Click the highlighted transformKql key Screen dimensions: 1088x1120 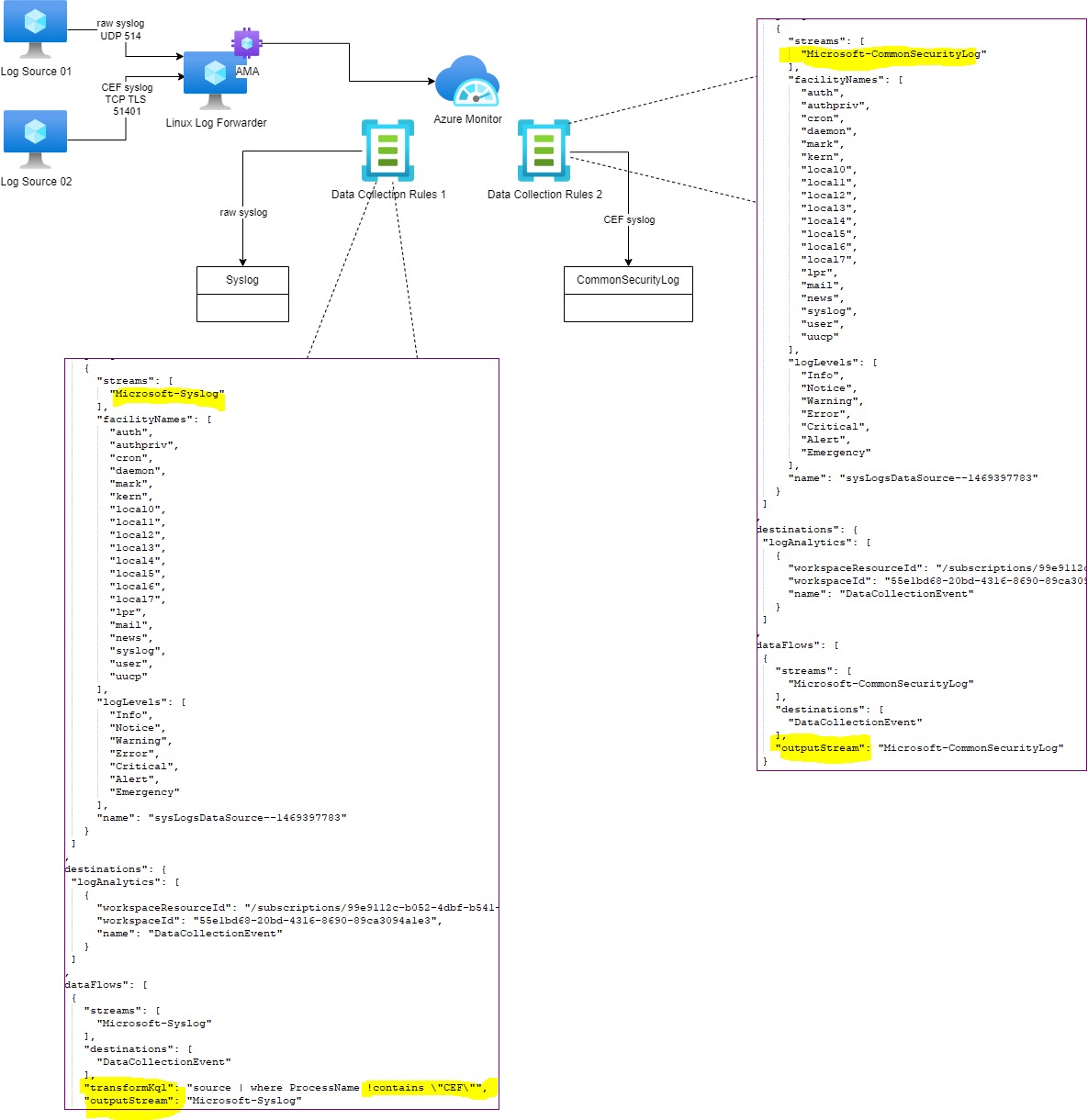click(x=129, y=1087)
